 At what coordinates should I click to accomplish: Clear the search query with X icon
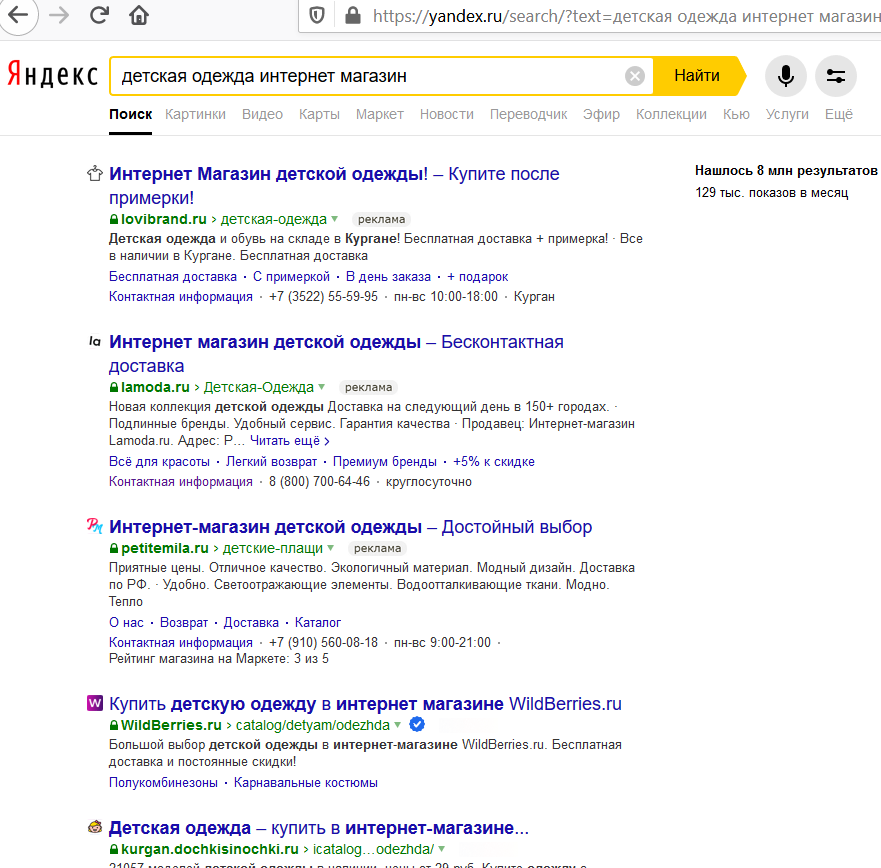pyautogui.click(x=635, y=76)
